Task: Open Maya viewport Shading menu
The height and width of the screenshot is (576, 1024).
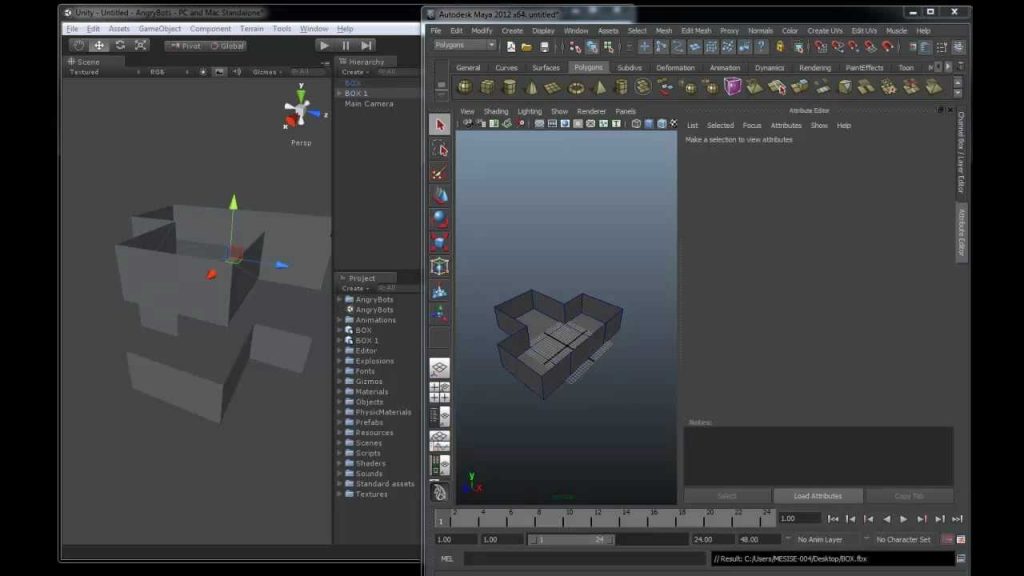Action: [496, 112]
